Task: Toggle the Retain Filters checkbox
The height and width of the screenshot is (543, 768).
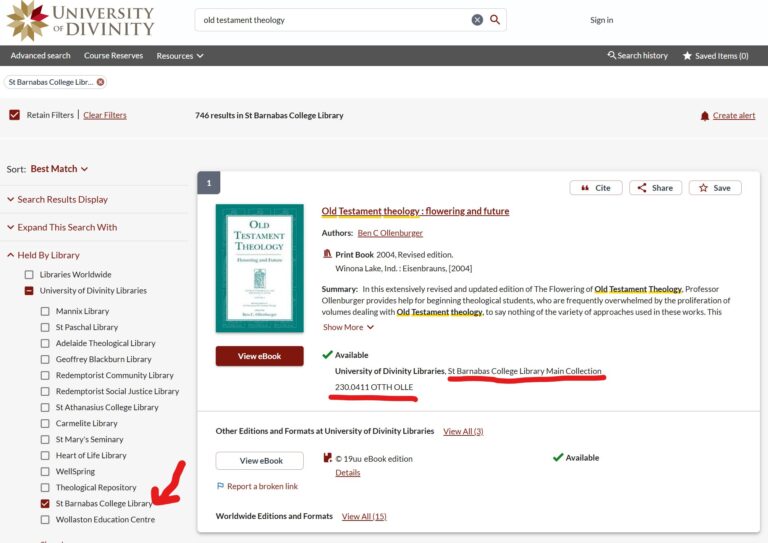Action: point(14,115)
